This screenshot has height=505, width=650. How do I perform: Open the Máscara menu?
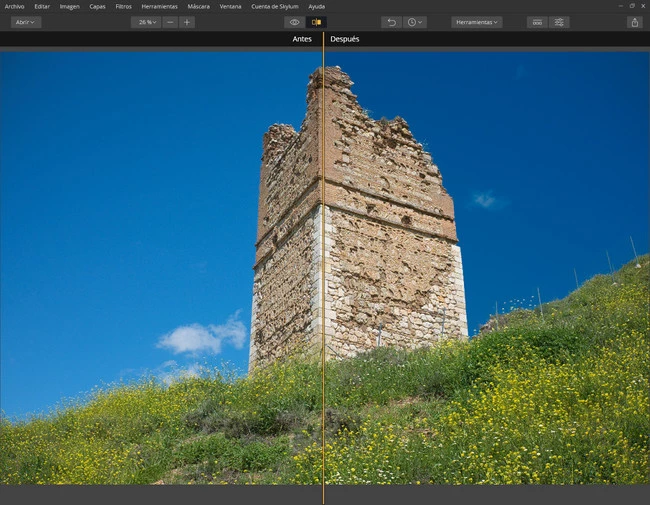pos(198,6)
